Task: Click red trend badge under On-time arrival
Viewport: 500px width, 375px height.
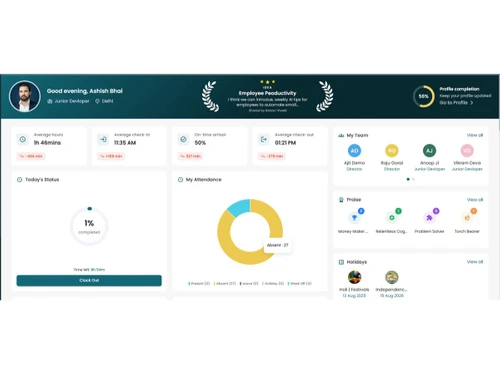Action: [x=191, y=156]
